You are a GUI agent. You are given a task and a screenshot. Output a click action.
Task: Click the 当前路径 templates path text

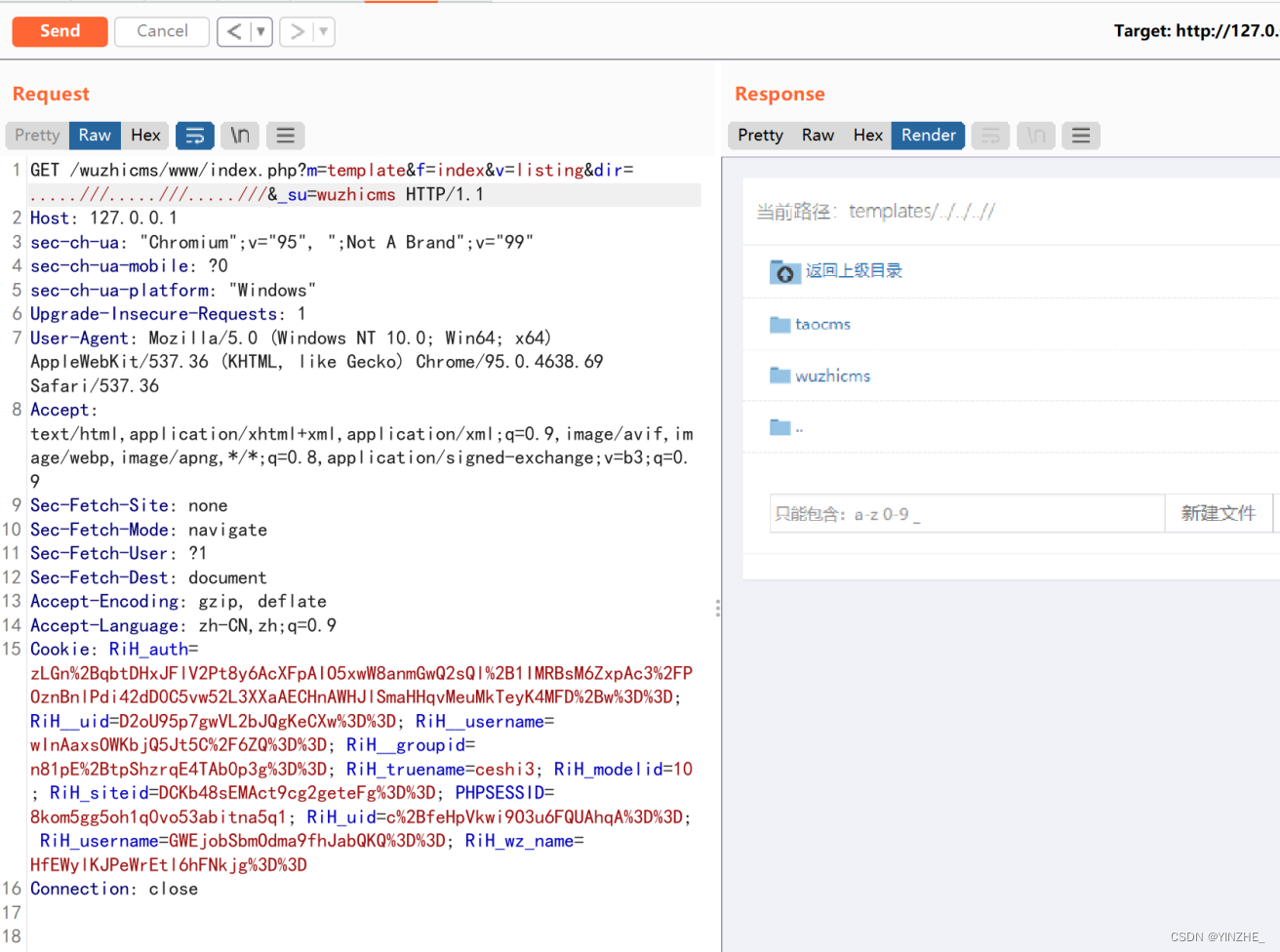[875, 212]
